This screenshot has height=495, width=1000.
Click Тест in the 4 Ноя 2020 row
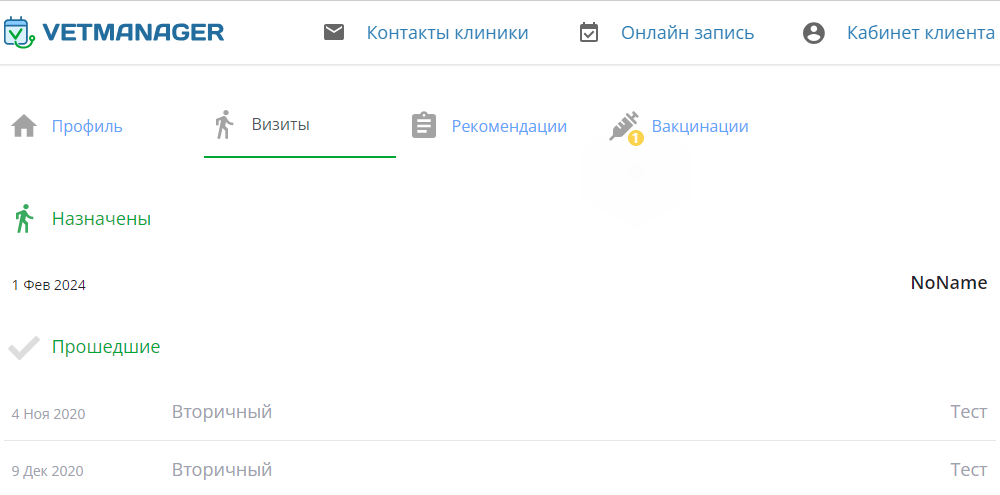tap(969, 412)
